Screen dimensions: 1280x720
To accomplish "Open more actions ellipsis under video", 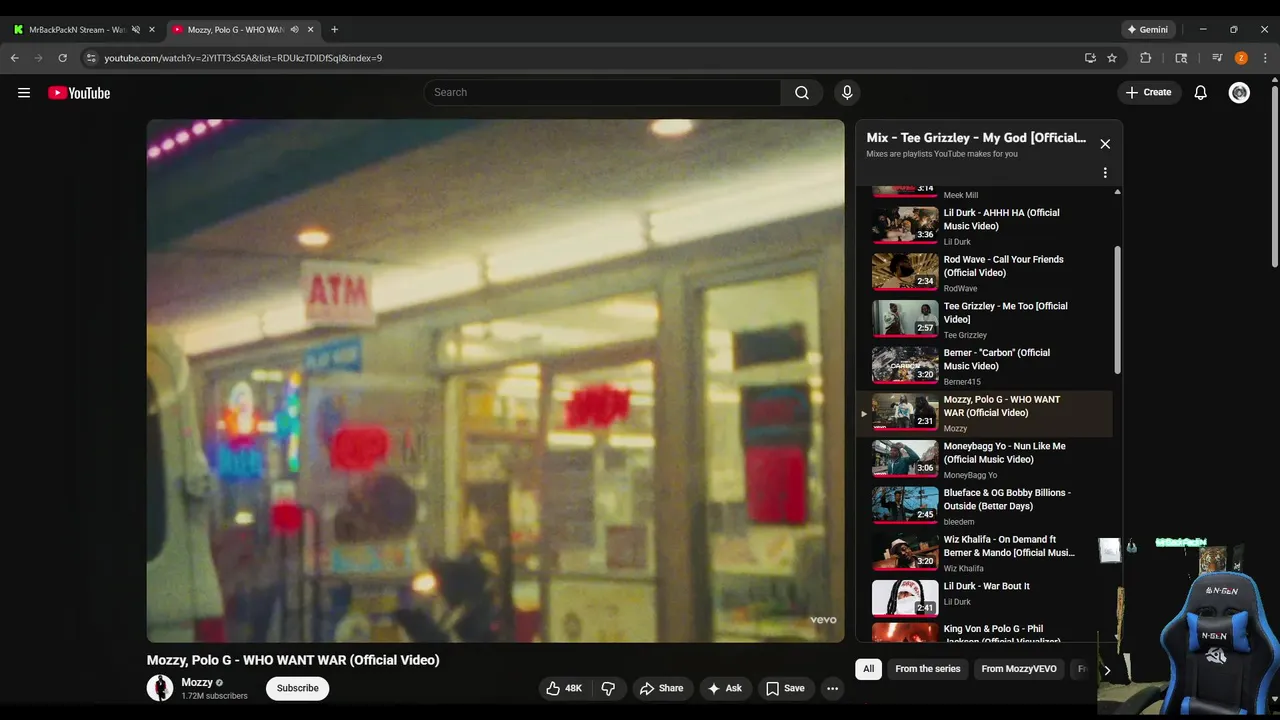I will pos(832,688).
